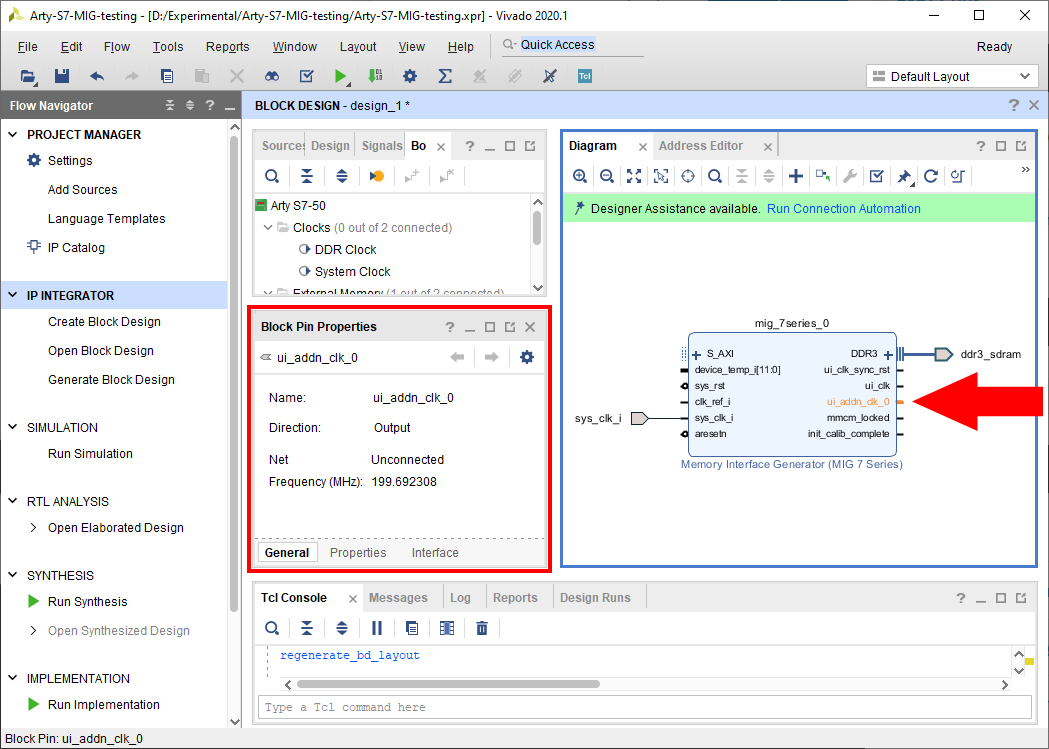Regenerate layout refresh icon in Diagram

[931, 176]
